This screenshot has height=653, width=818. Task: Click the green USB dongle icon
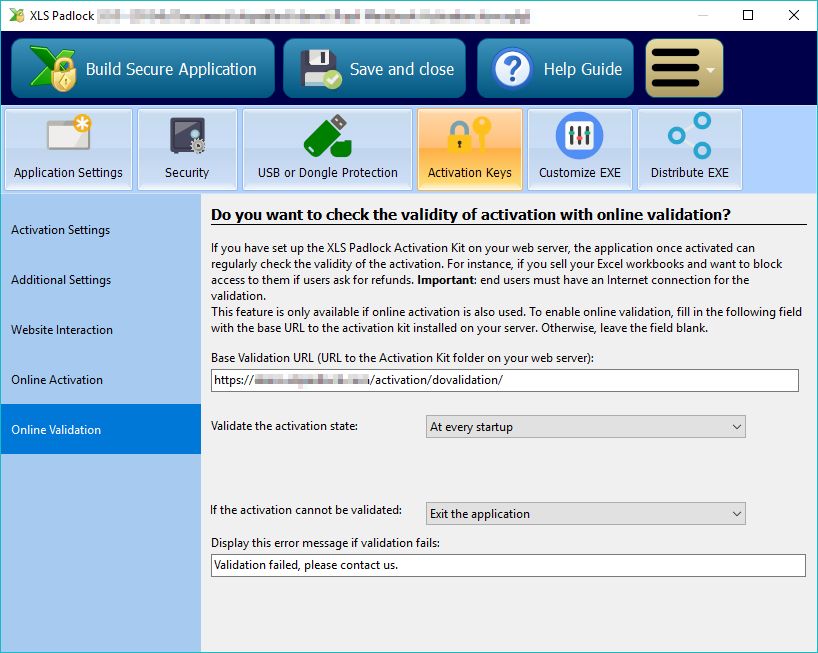pyautogui.click(x=328, y=136)
